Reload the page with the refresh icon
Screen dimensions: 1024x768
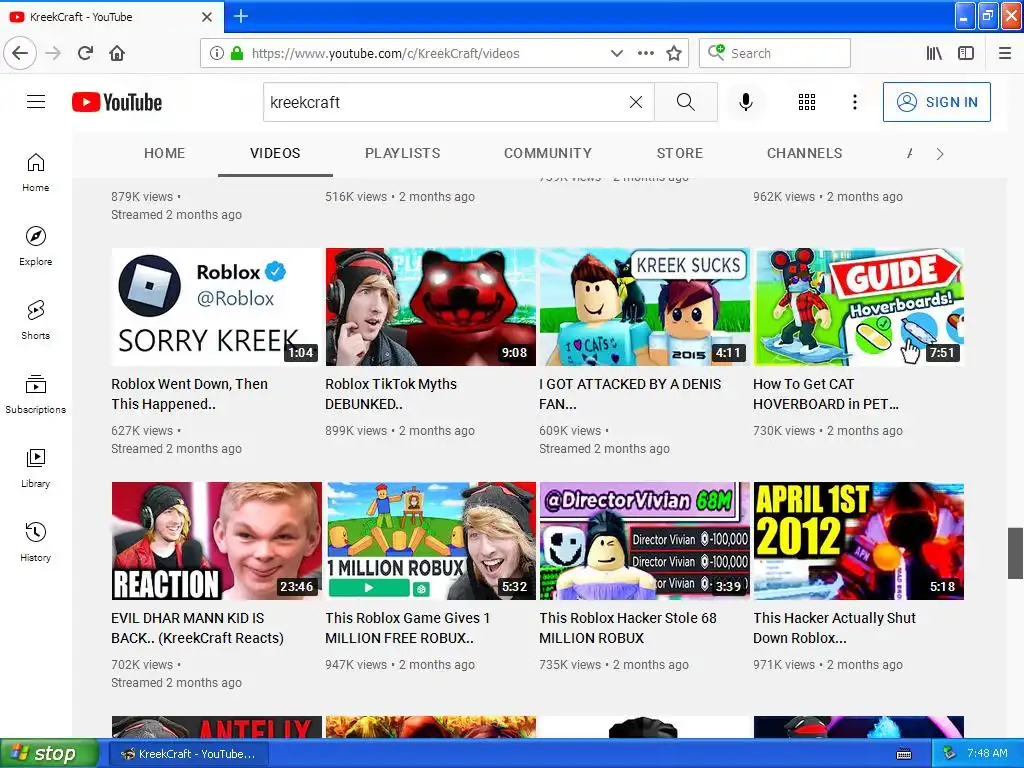85,53
